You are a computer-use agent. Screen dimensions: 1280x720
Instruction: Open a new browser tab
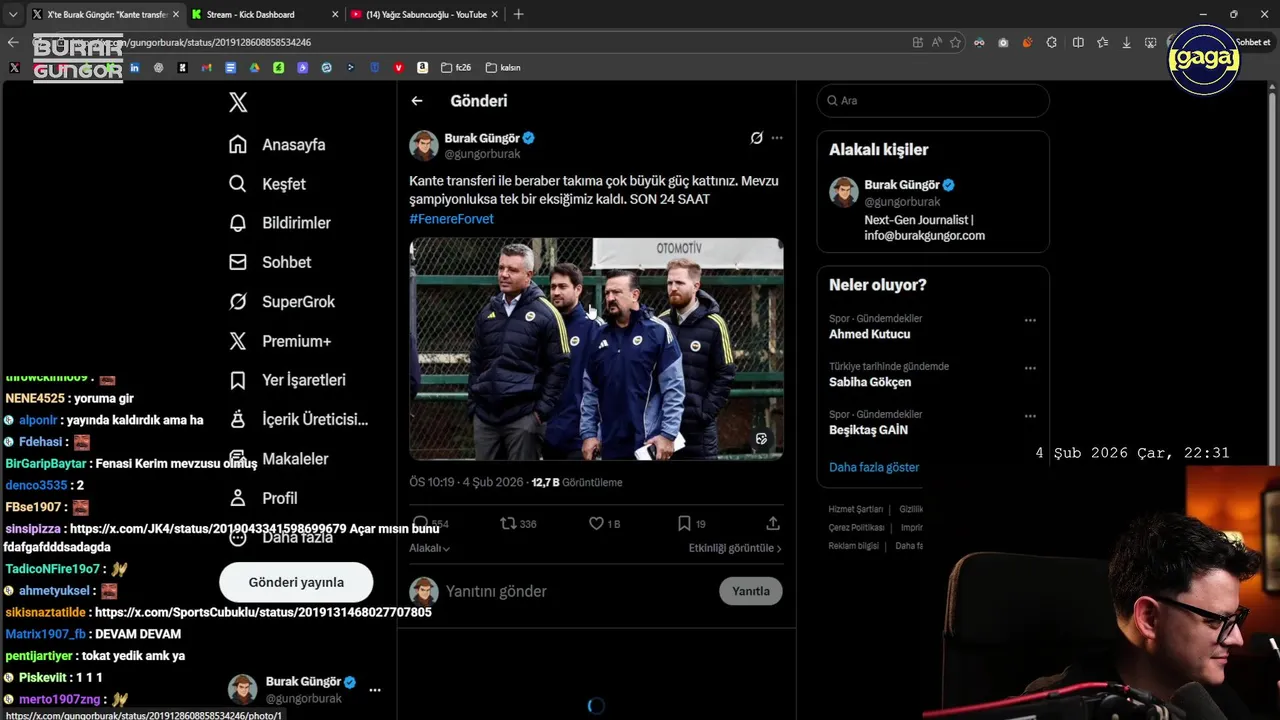518,14
